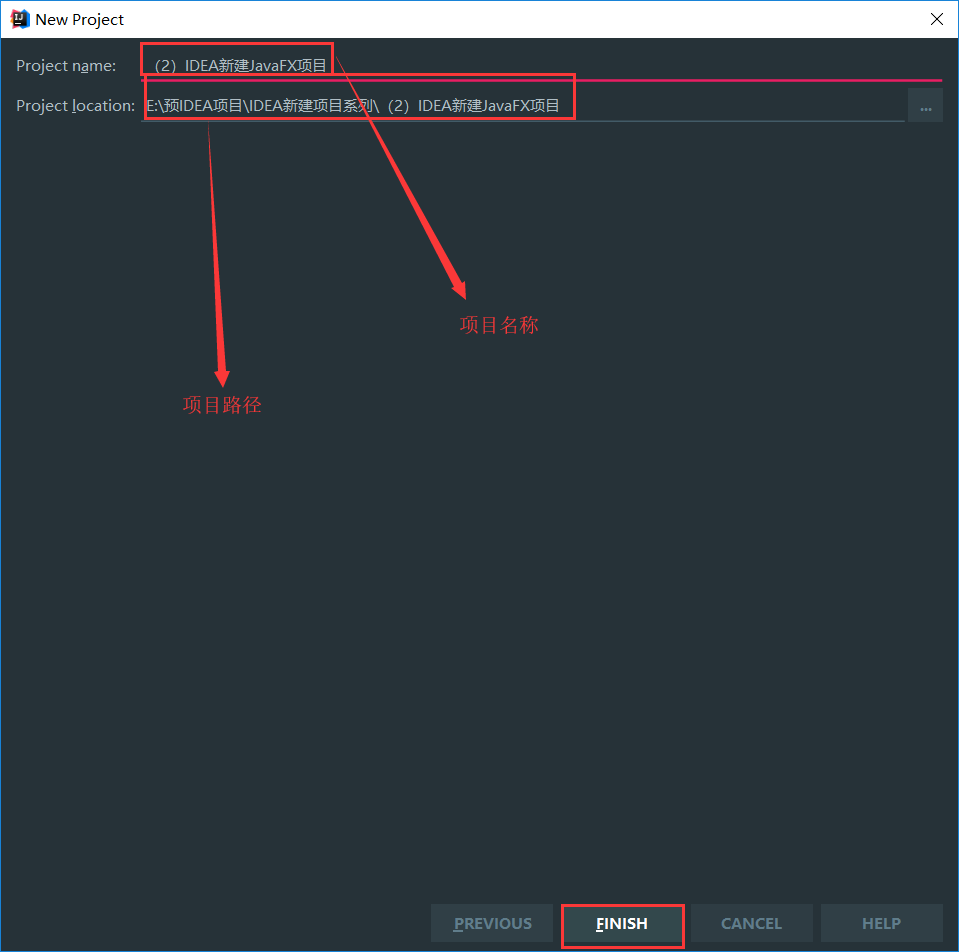Click the red outline around the name field

tap(236, 44)
